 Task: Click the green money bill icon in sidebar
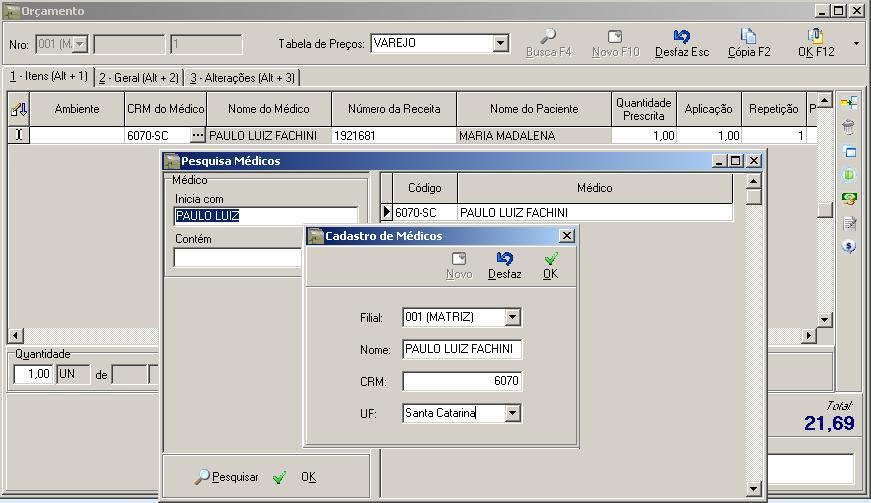pos(849,199)
